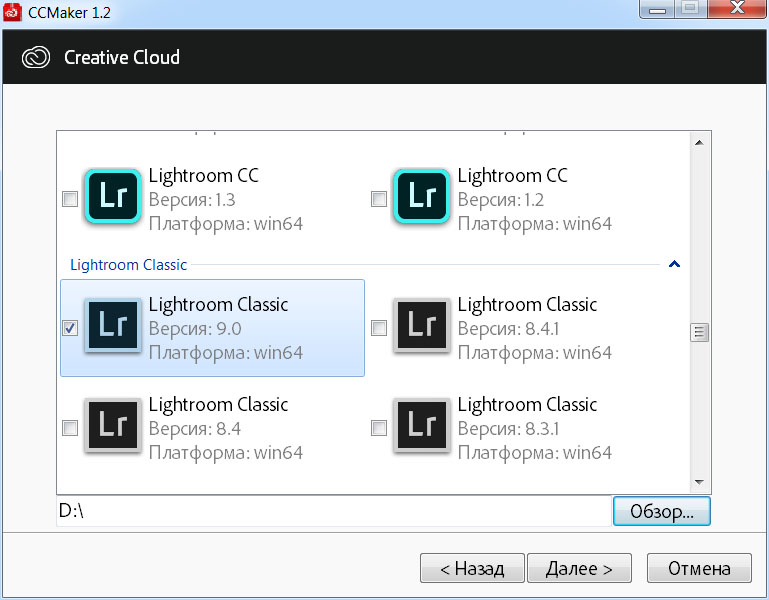Minimize the CCMaker window
This screenshot has height=600, width=769.
(657, 9)
